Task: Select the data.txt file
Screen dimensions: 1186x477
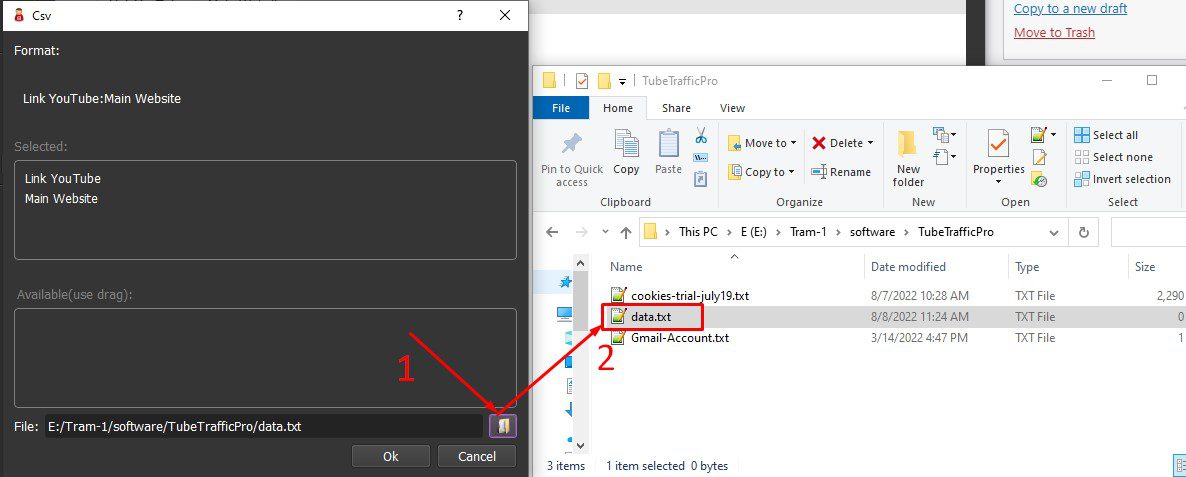Action: (650, 317)
